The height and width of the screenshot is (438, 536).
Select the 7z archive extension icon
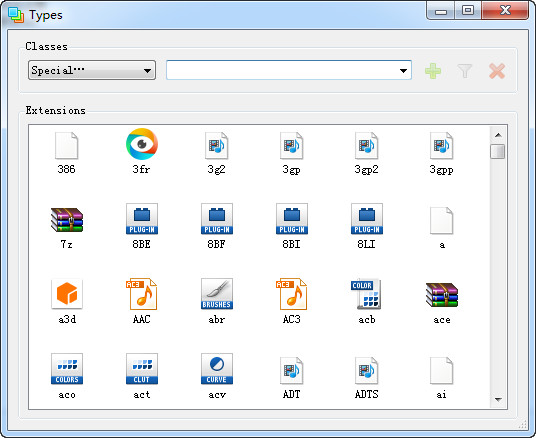67,220
